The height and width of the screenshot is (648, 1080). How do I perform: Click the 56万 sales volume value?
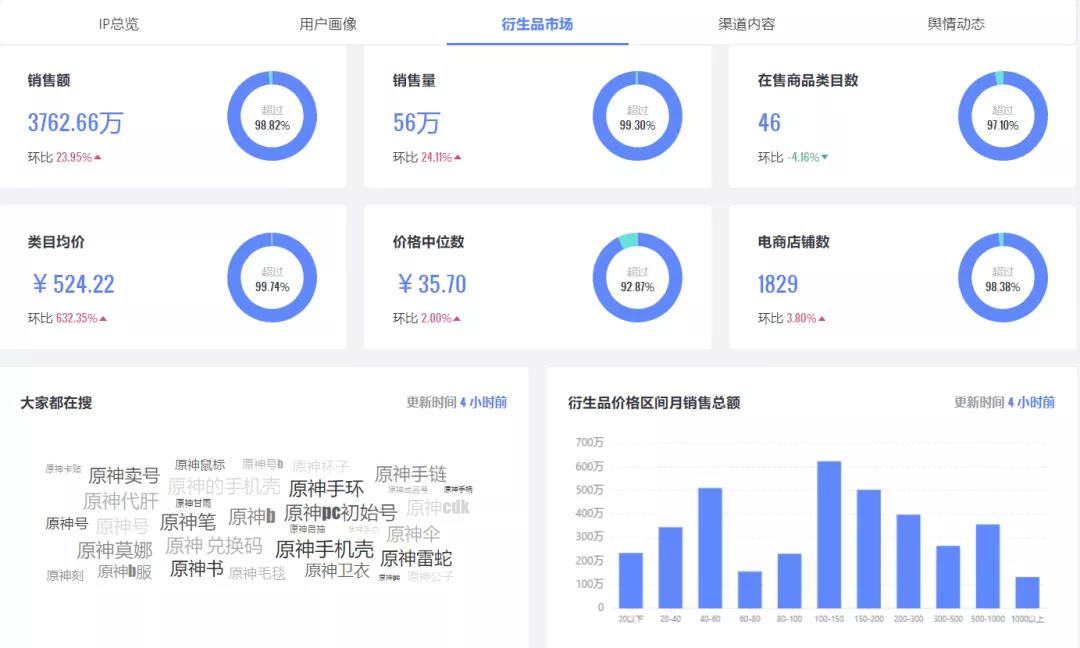pyautogui.click(x=416, y=123)
